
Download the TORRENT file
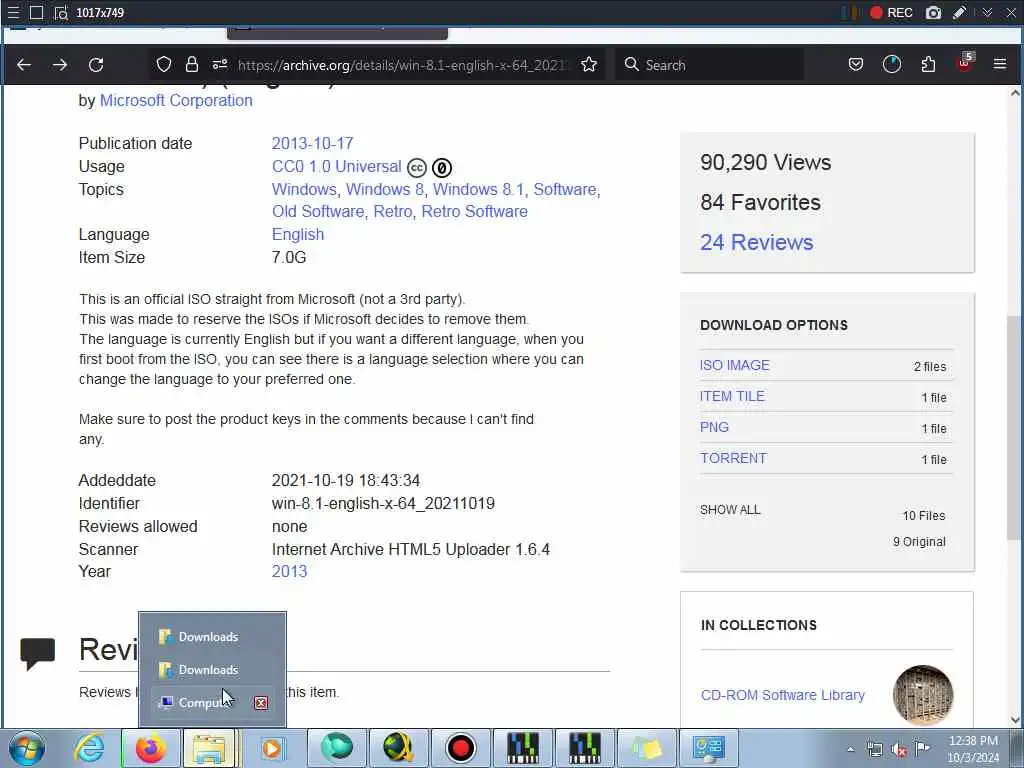(x=733, y=458)
